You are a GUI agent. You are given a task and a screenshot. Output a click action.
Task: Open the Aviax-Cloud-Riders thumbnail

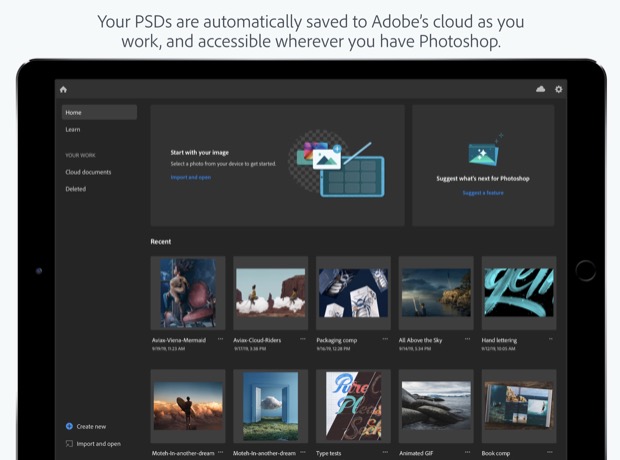click(x=270, y=293)
